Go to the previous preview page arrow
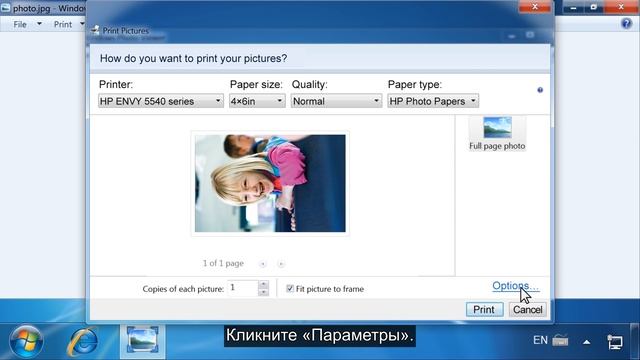640x360 pixels. (x=263, y=264)
